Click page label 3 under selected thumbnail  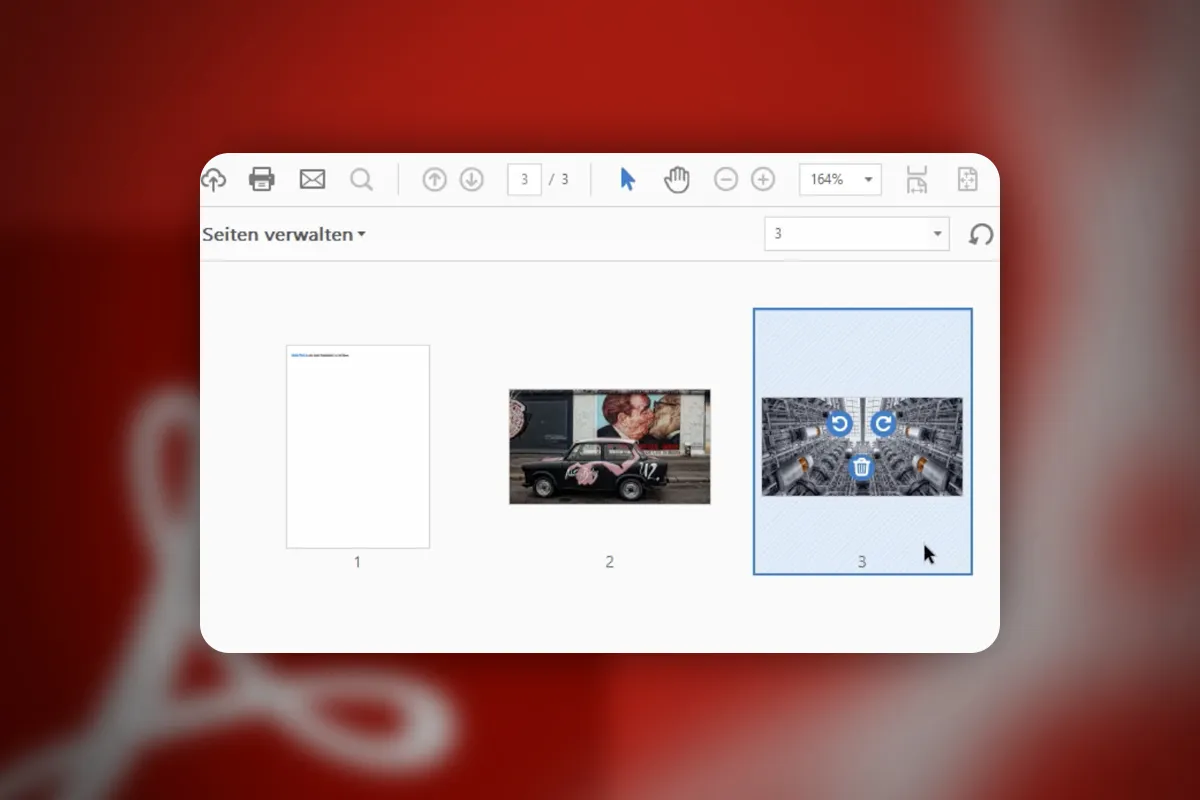(862, 562)
